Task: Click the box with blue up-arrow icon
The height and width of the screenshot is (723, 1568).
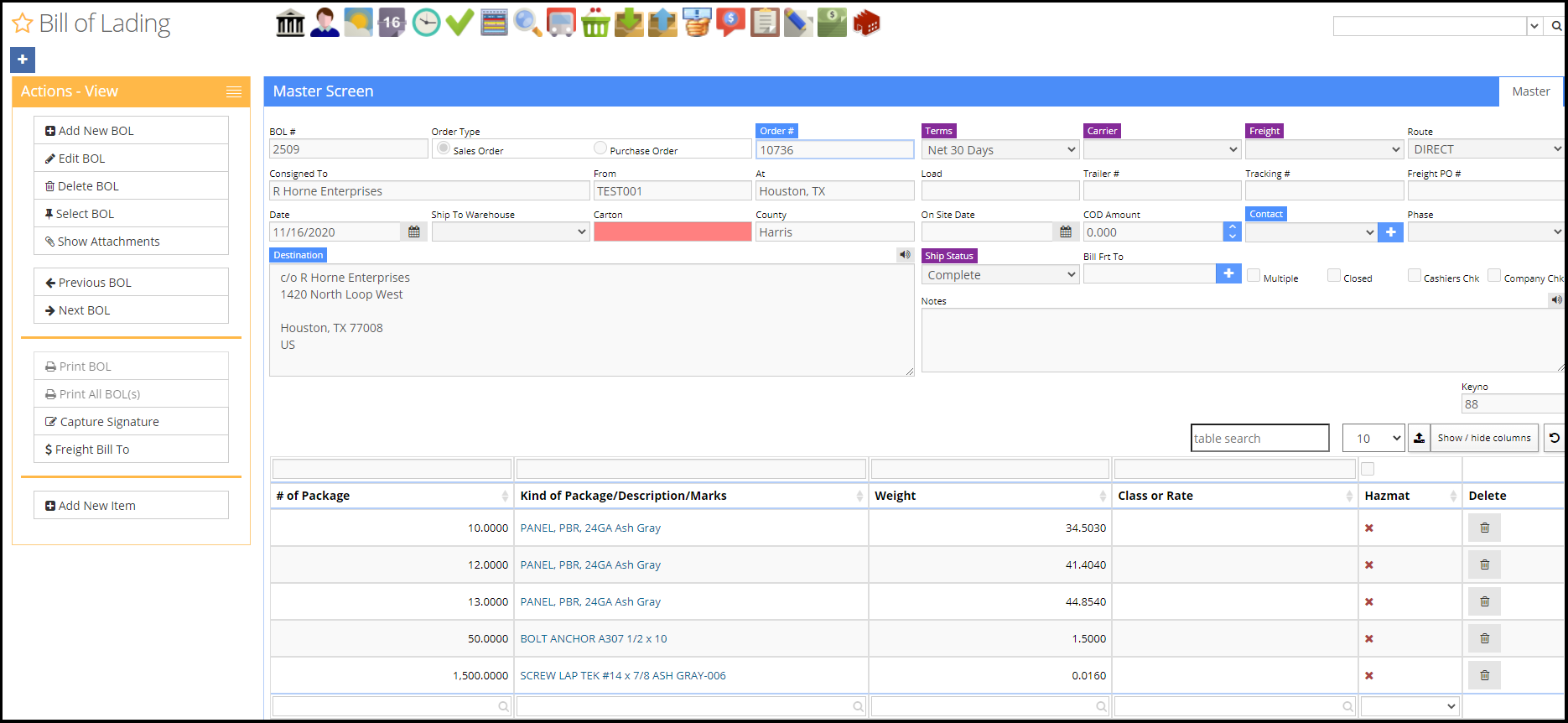Action: coord(662,23)
